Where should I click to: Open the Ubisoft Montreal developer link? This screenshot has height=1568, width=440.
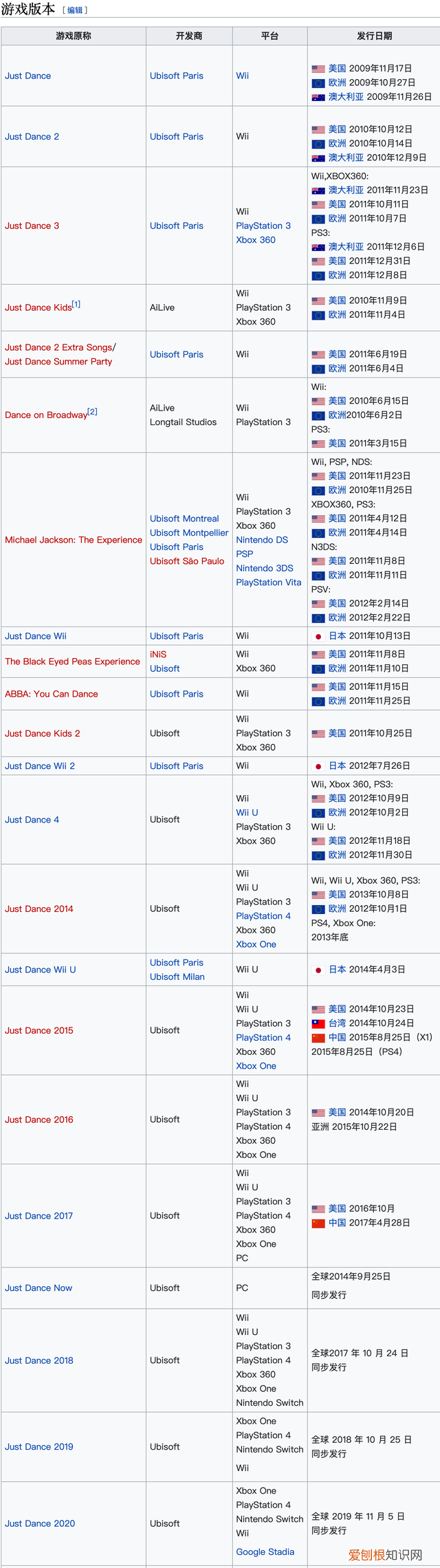pyautogui.click(x=184, y=519)
